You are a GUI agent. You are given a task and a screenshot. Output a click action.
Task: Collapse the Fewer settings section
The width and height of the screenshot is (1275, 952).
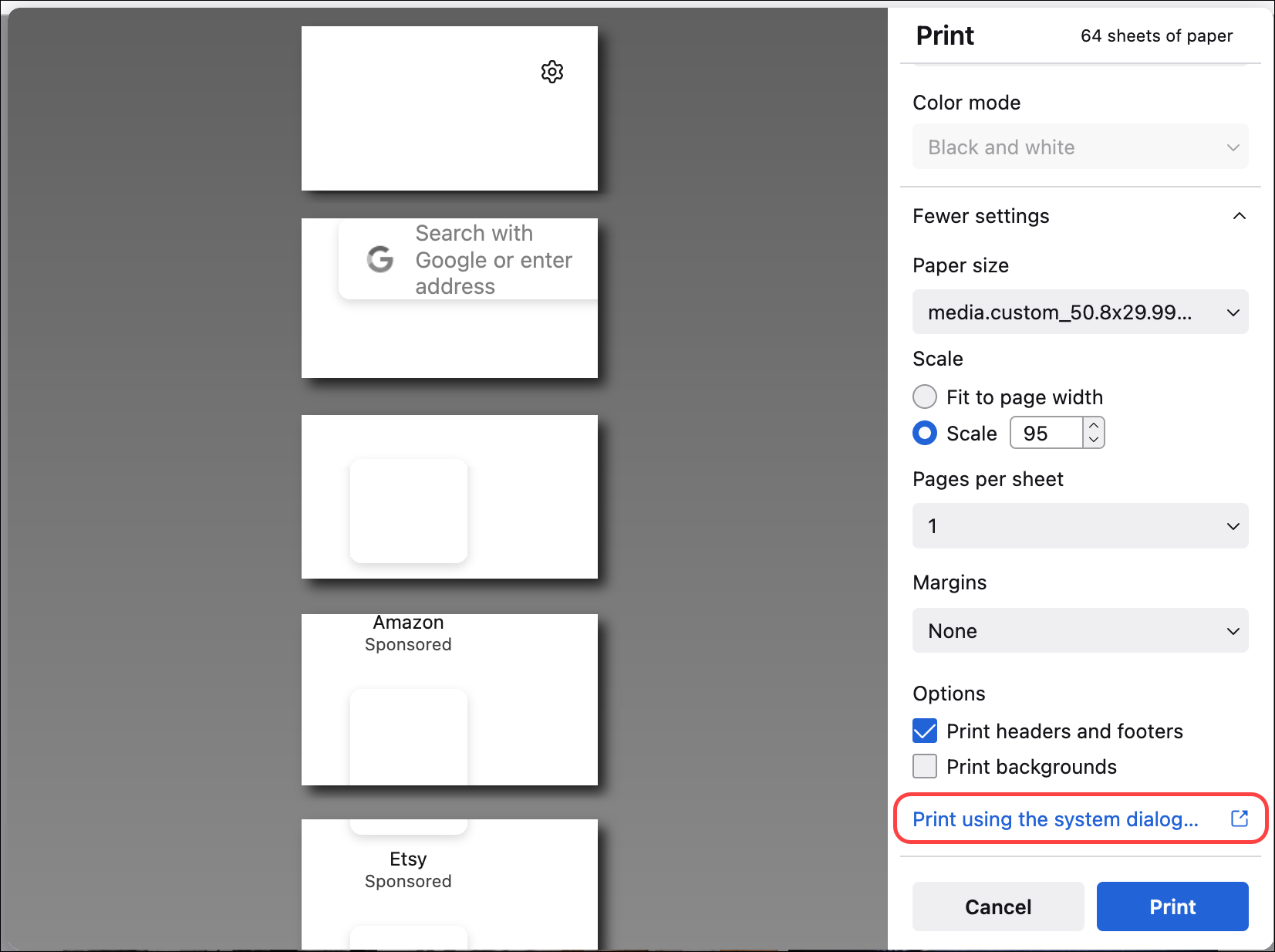coord(1080,216)
